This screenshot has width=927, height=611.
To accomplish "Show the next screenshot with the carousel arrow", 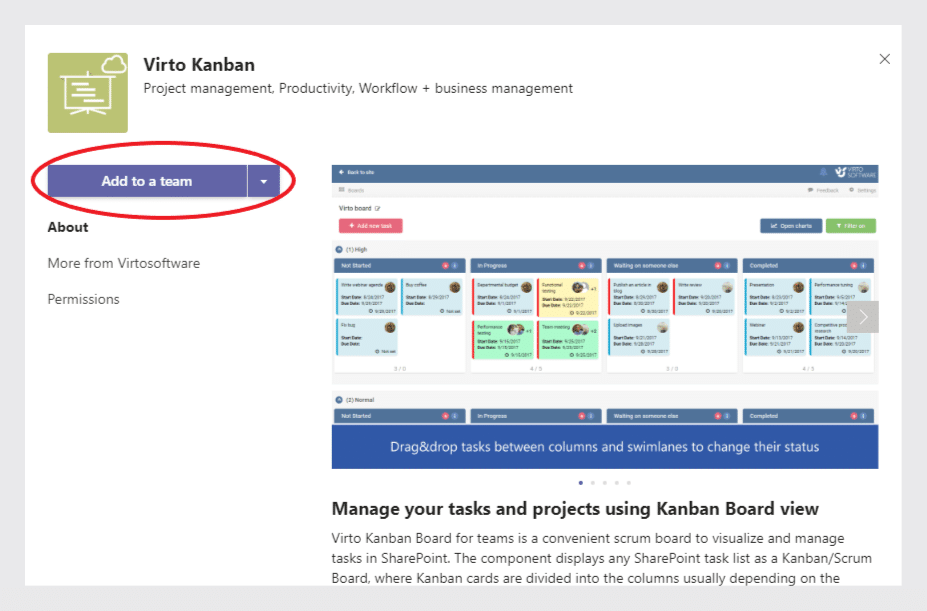I will coord(863,317).
